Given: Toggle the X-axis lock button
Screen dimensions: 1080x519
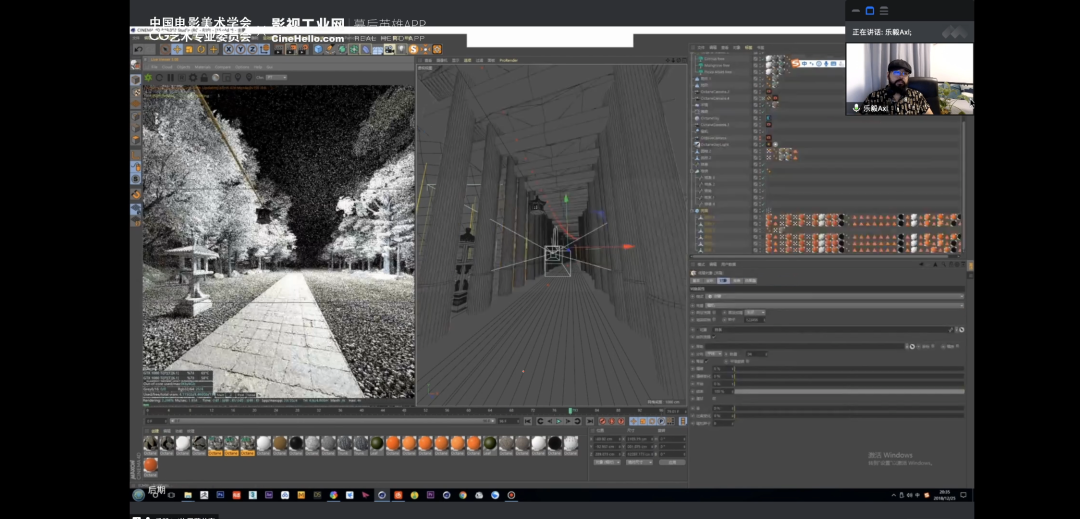Looking at the screenshot, I should pyautogui.click(x=228, y=49).
